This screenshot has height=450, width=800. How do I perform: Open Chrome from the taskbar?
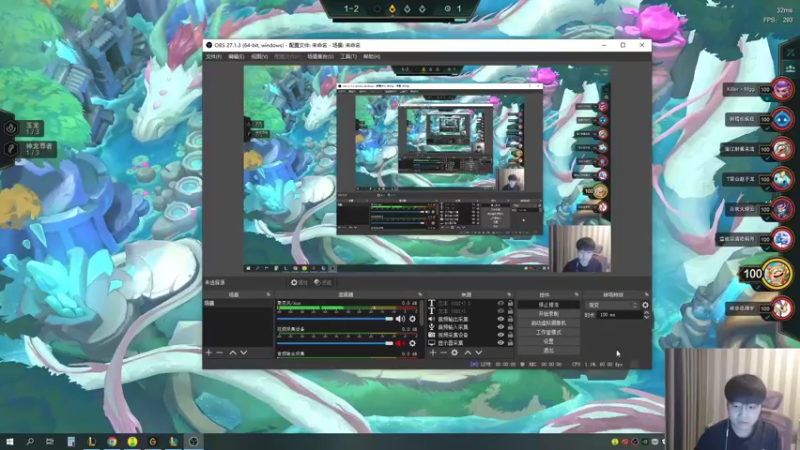[112, 441]
